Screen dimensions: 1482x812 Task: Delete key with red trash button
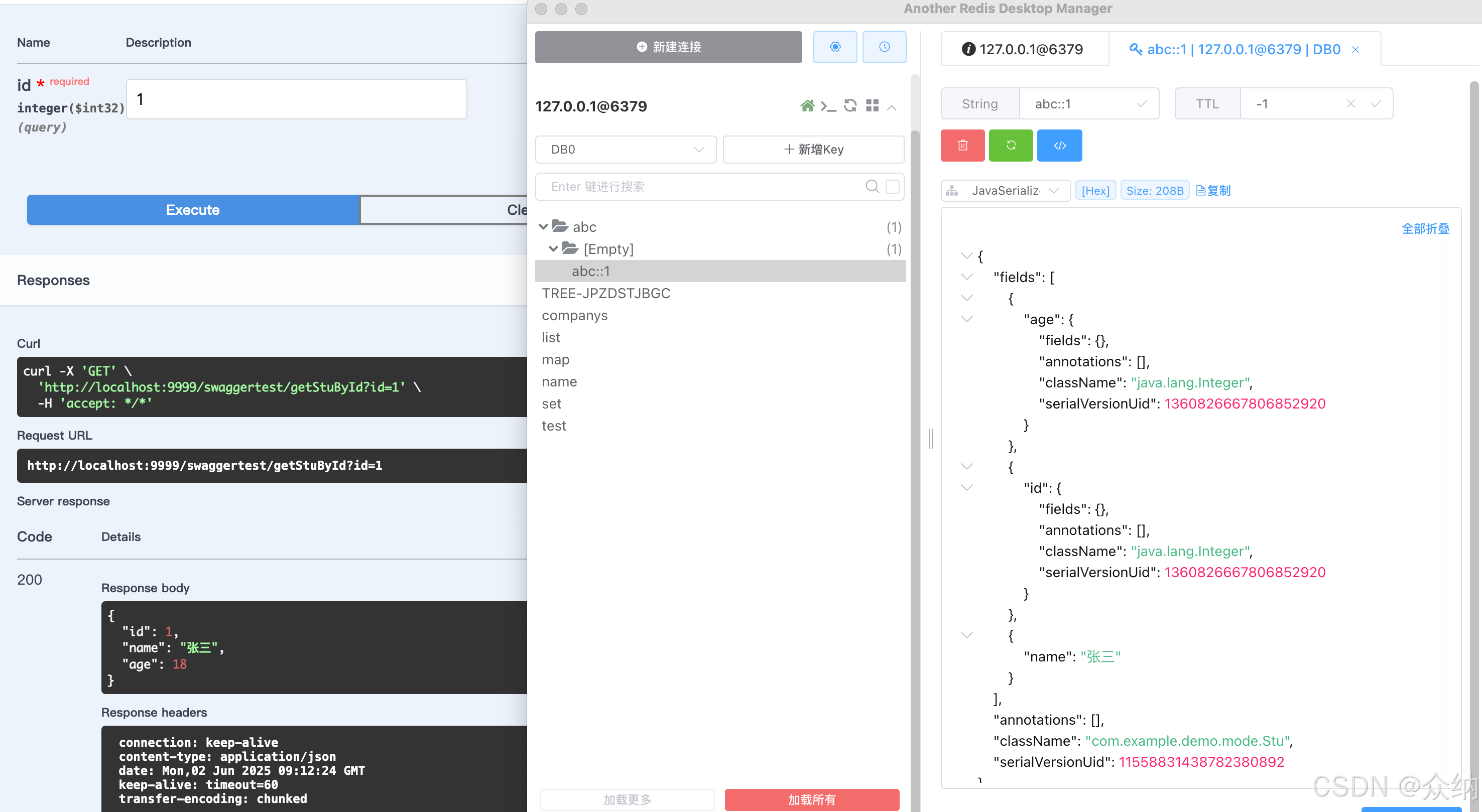click(962, 146)
